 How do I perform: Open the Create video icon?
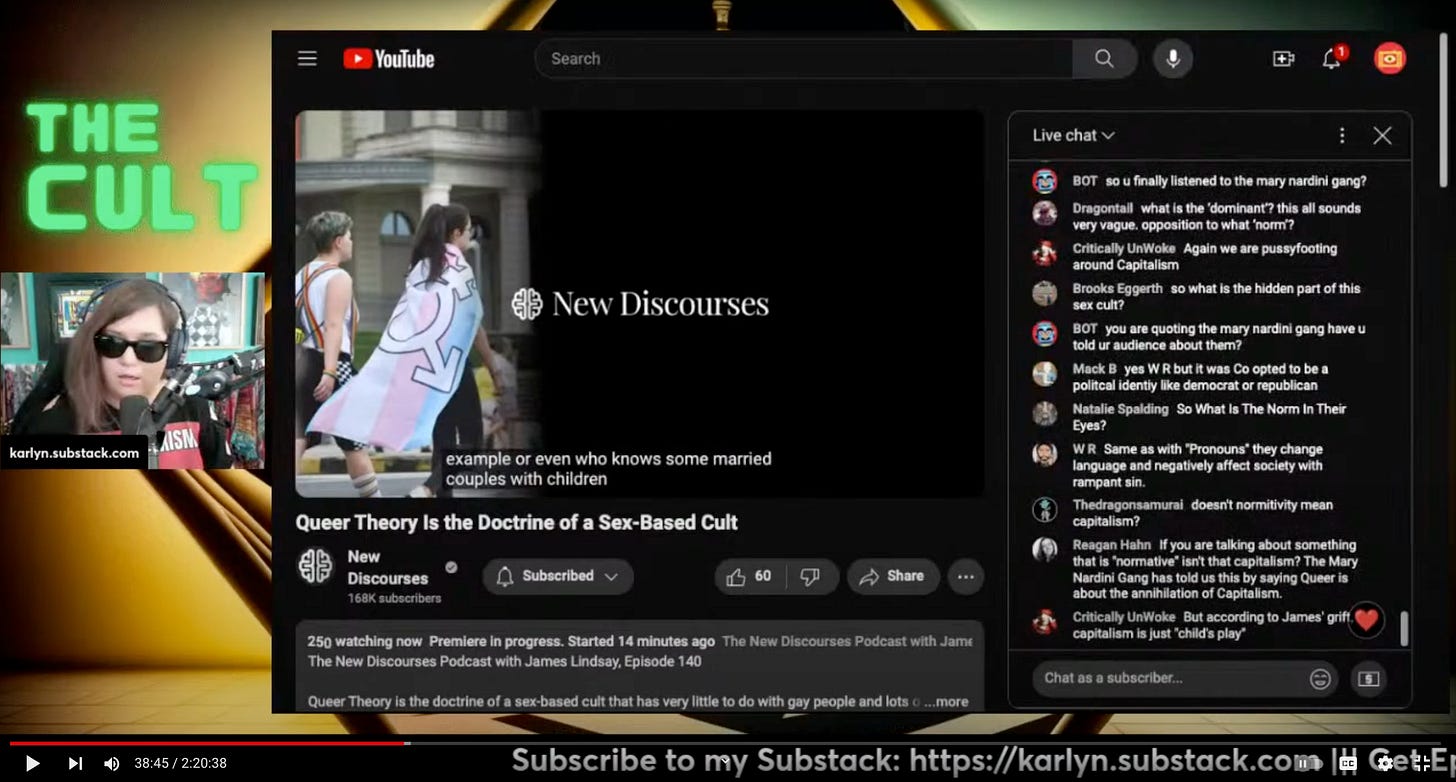click(1283, 59)
